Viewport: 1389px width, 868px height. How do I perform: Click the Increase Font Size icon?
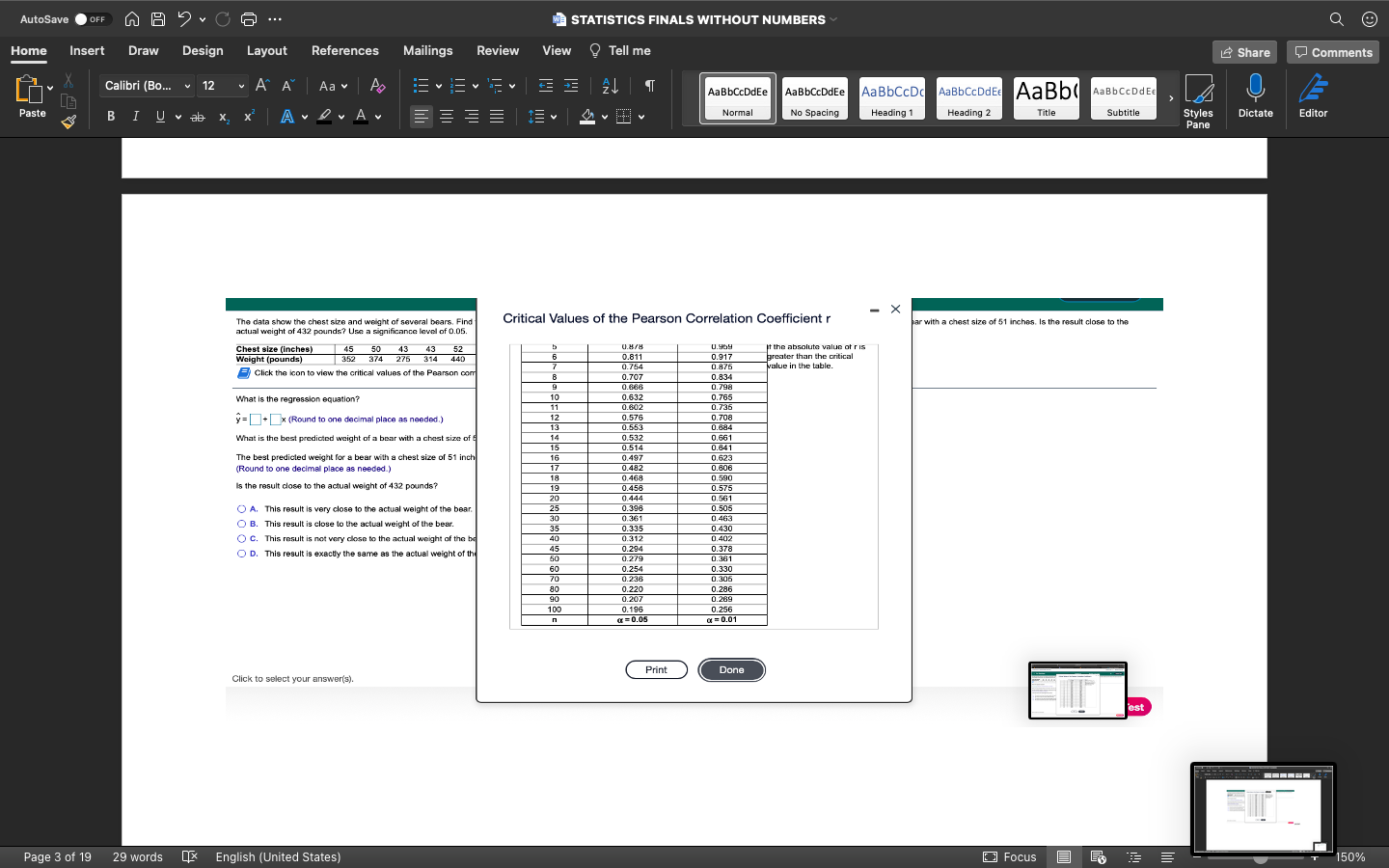tap(262, 86)
